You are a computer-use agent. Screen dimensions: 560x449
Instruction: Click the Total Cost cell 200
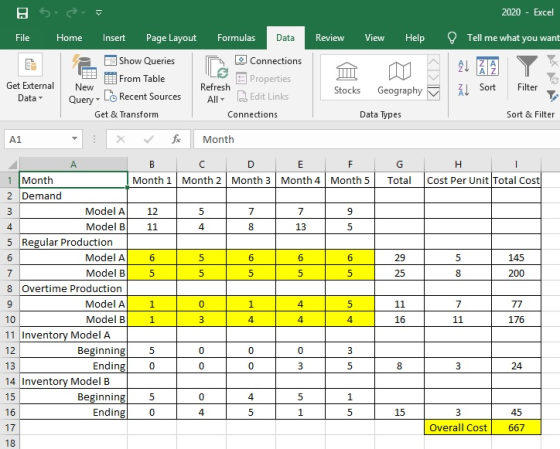516,273
